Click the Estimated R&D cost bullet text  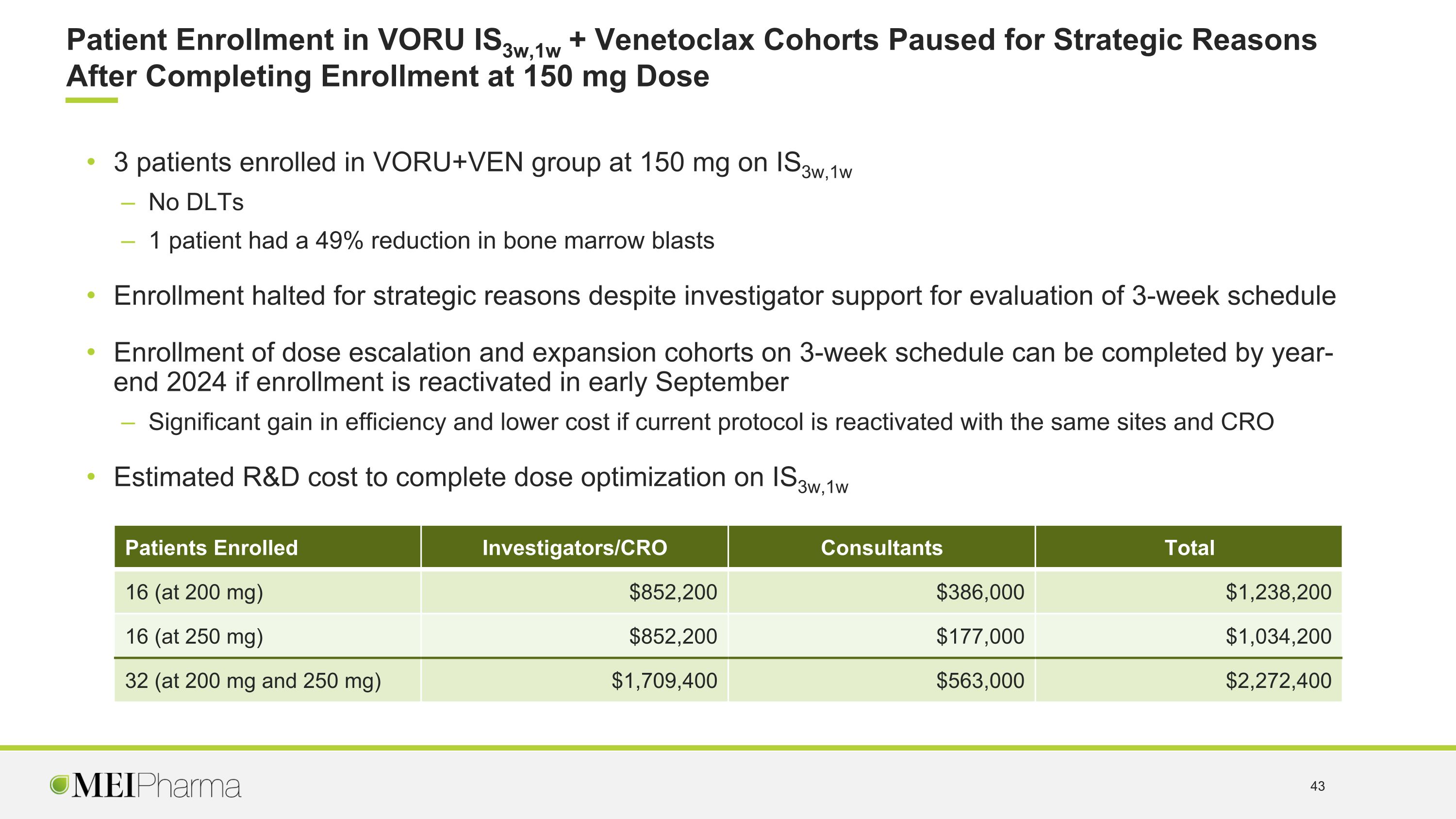(481, 479)
